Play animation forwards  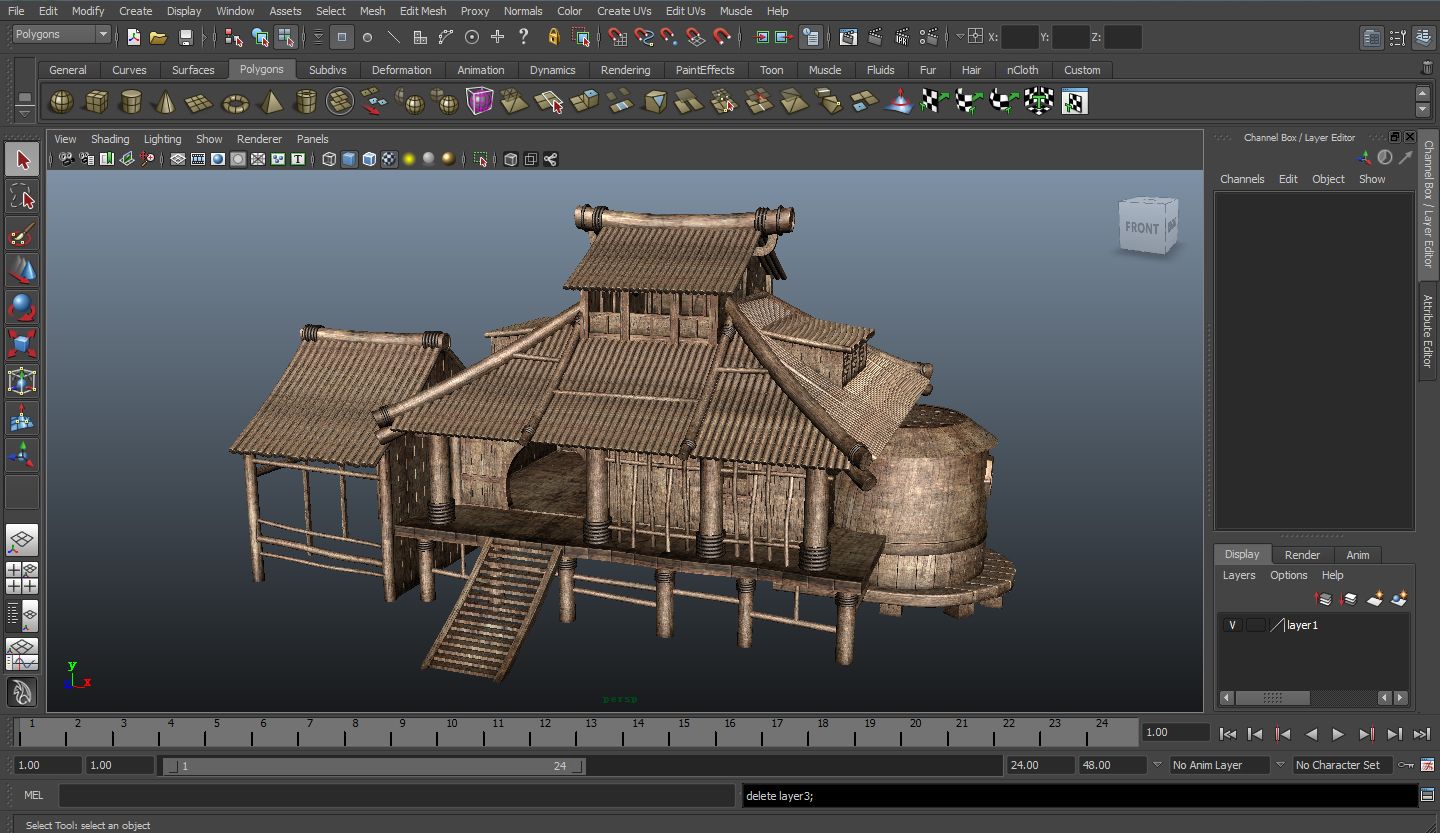point(1338,734)
